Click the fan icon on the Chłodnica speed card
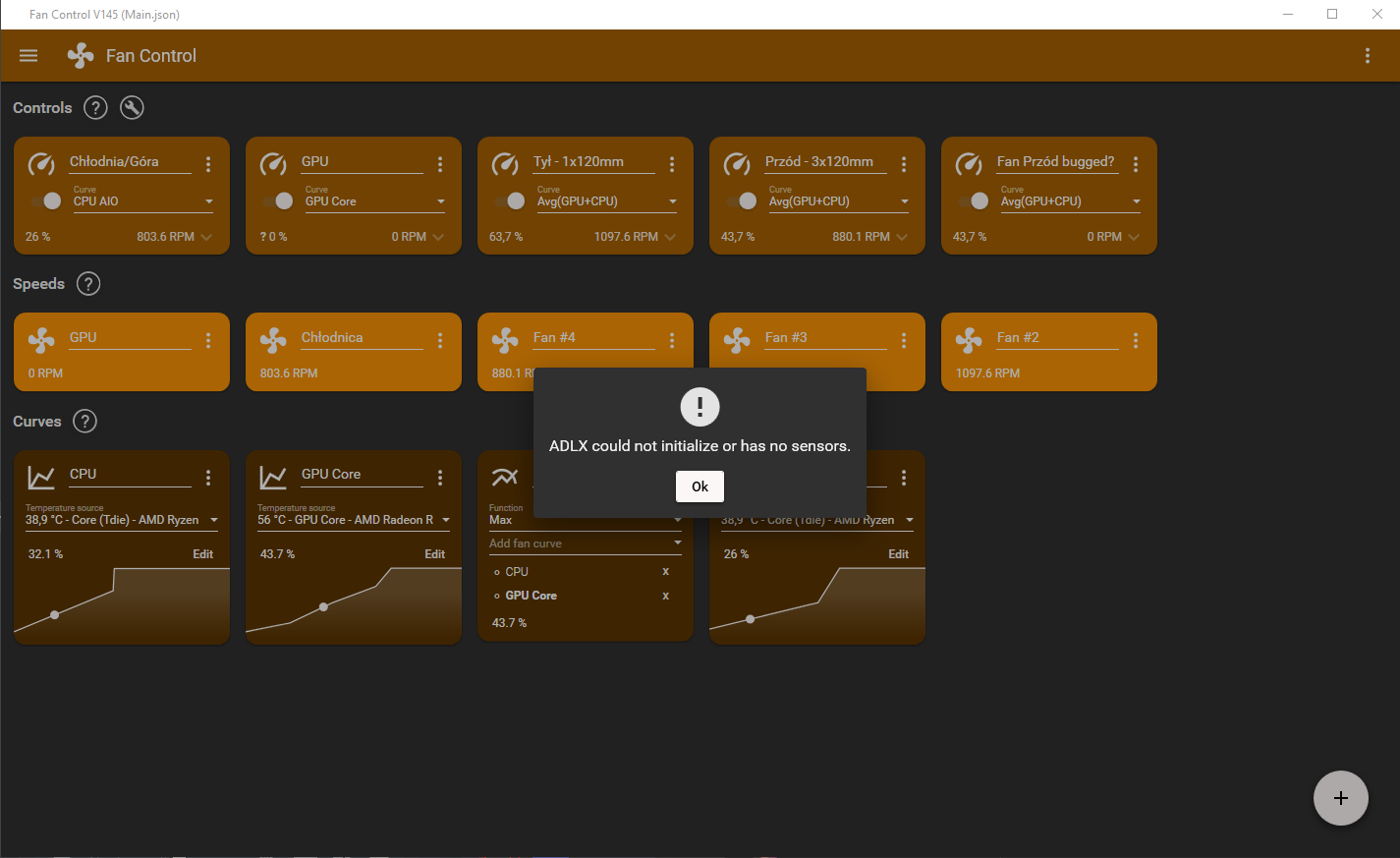The width and height of the screenshot is (1400, 858). coord(273,340)
